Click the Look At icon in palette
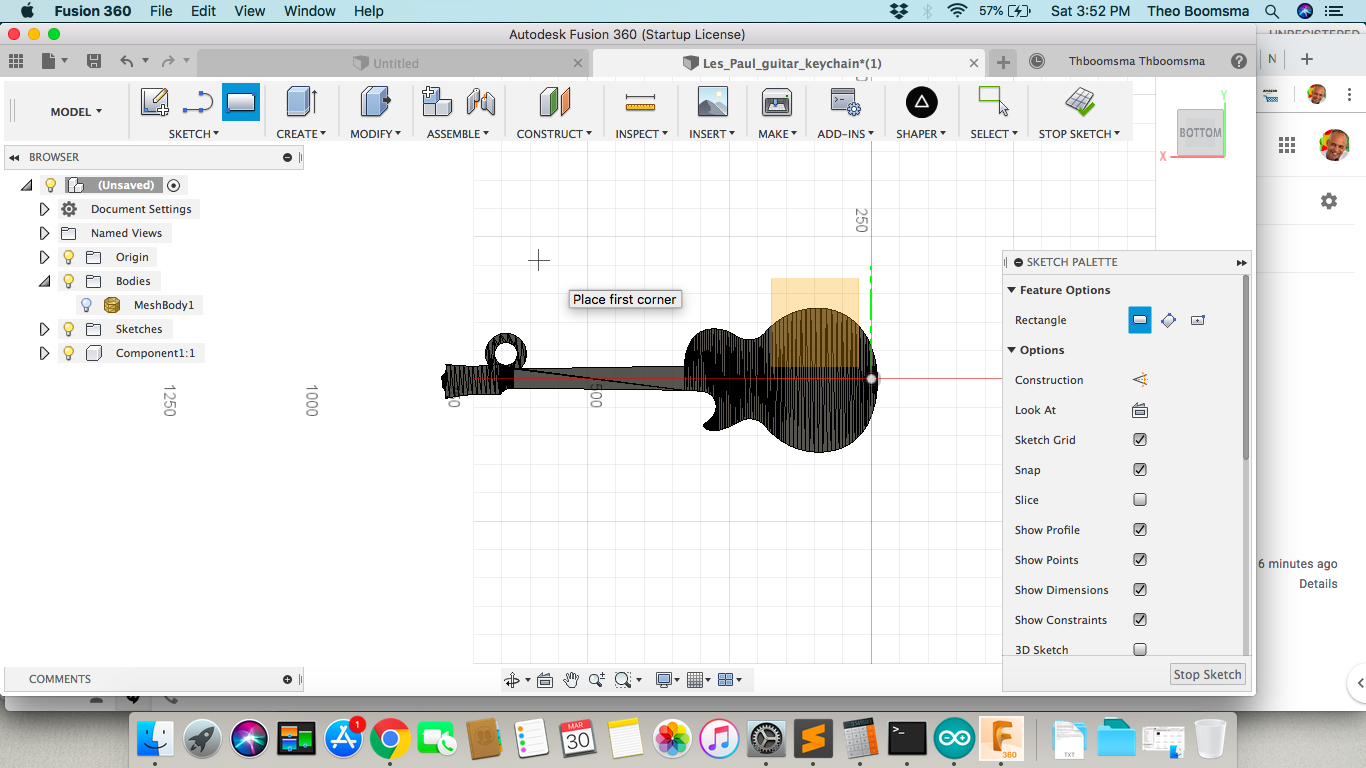The image size is (1366, 768). pyautogui.click(x=1139, y=410)
